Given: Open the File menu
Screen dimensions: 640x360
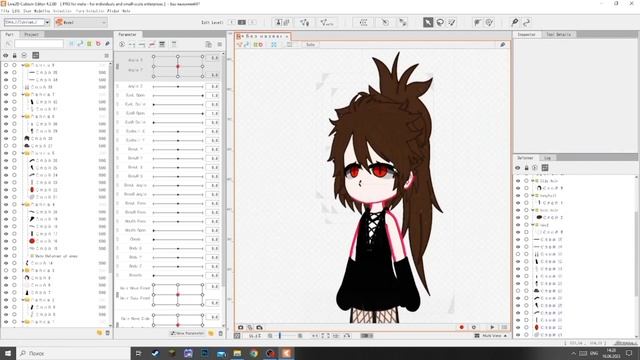Looking at the screenshot, I should (x=5, y=11).
